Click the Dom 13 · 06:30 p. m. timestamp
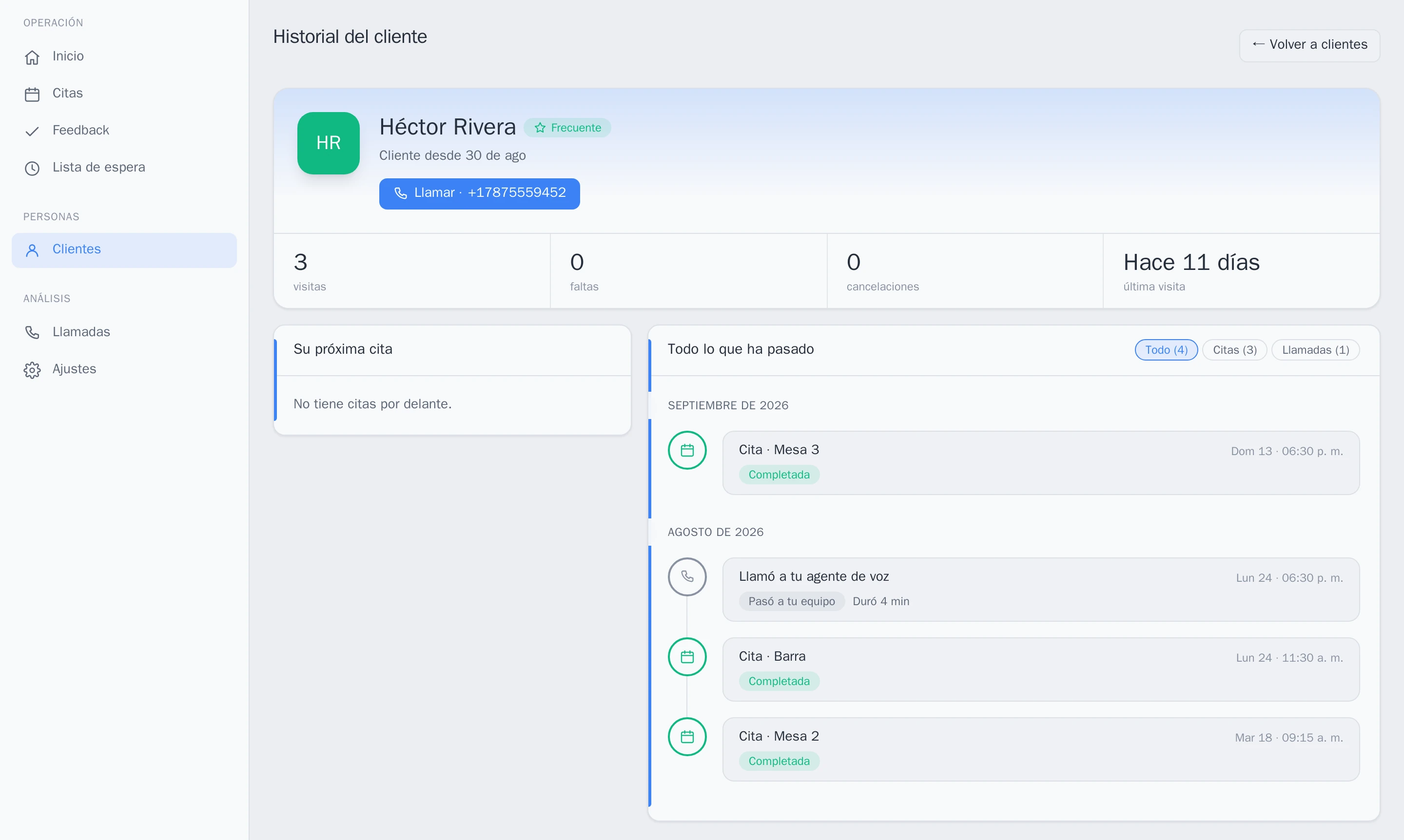This screenshot has width=1404, height=840. 1287,451
